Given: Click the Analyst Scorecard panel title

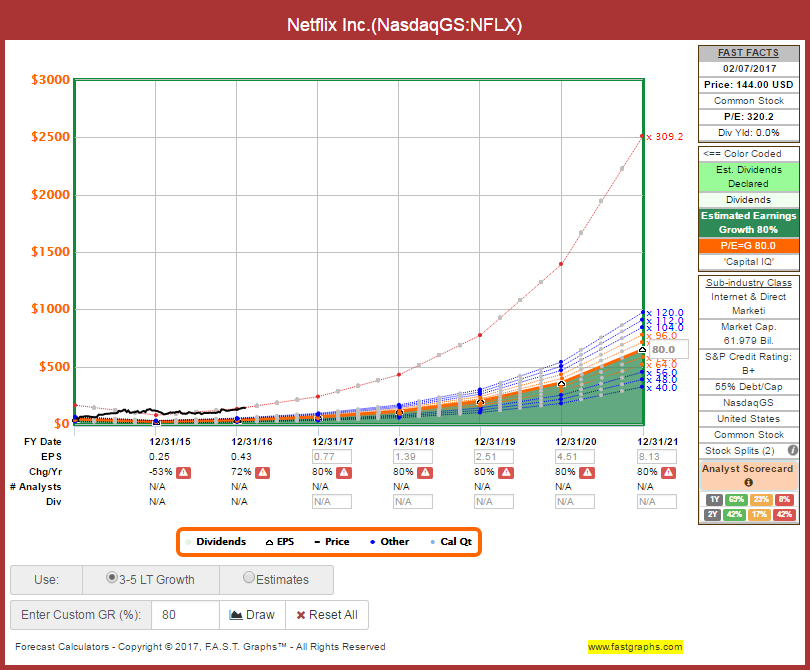Looking at the screenshot, I should [747, 469].
